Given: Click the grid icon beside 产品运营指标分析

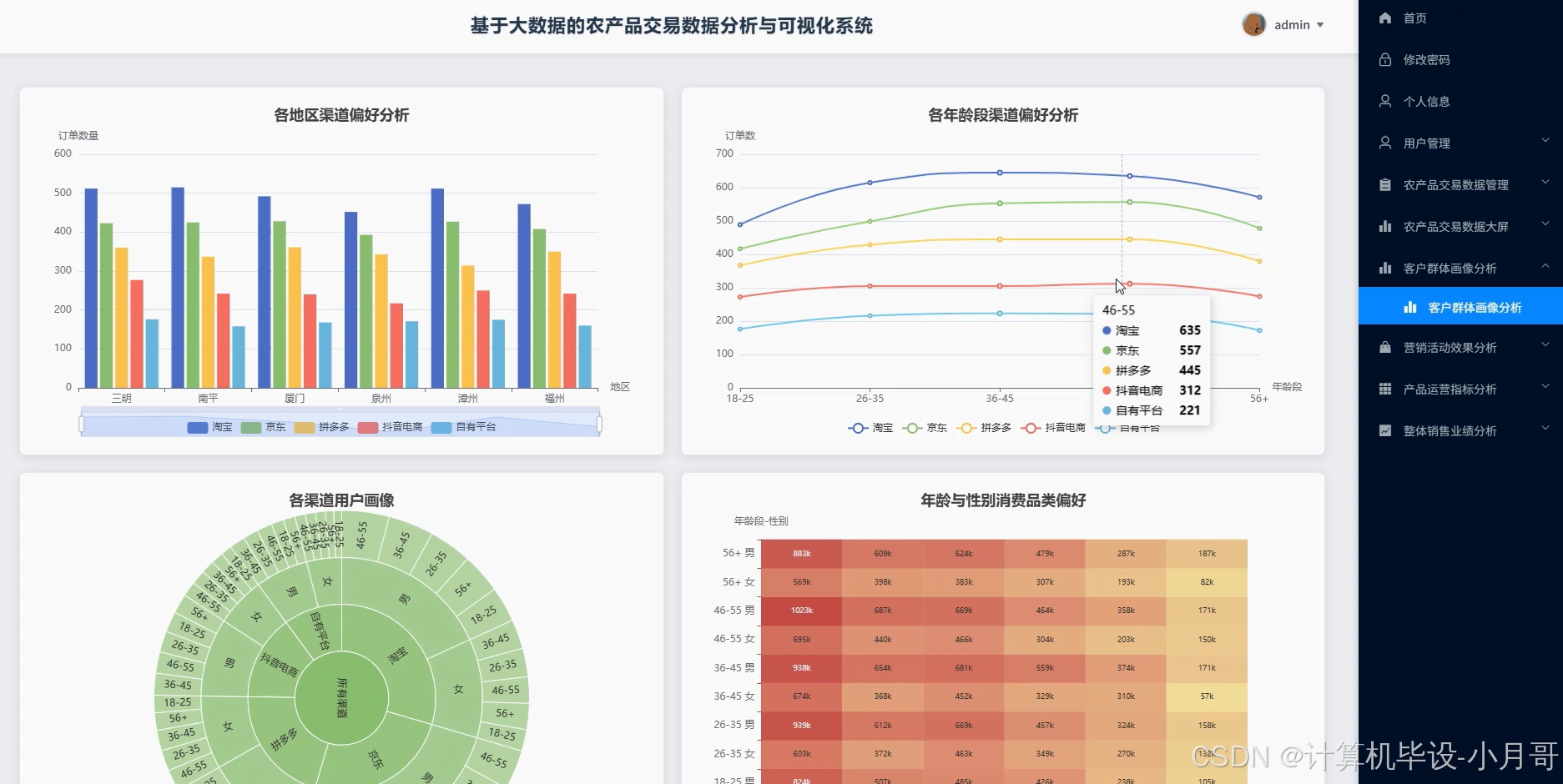Looking at the screenshot, I should point(1385,389).
